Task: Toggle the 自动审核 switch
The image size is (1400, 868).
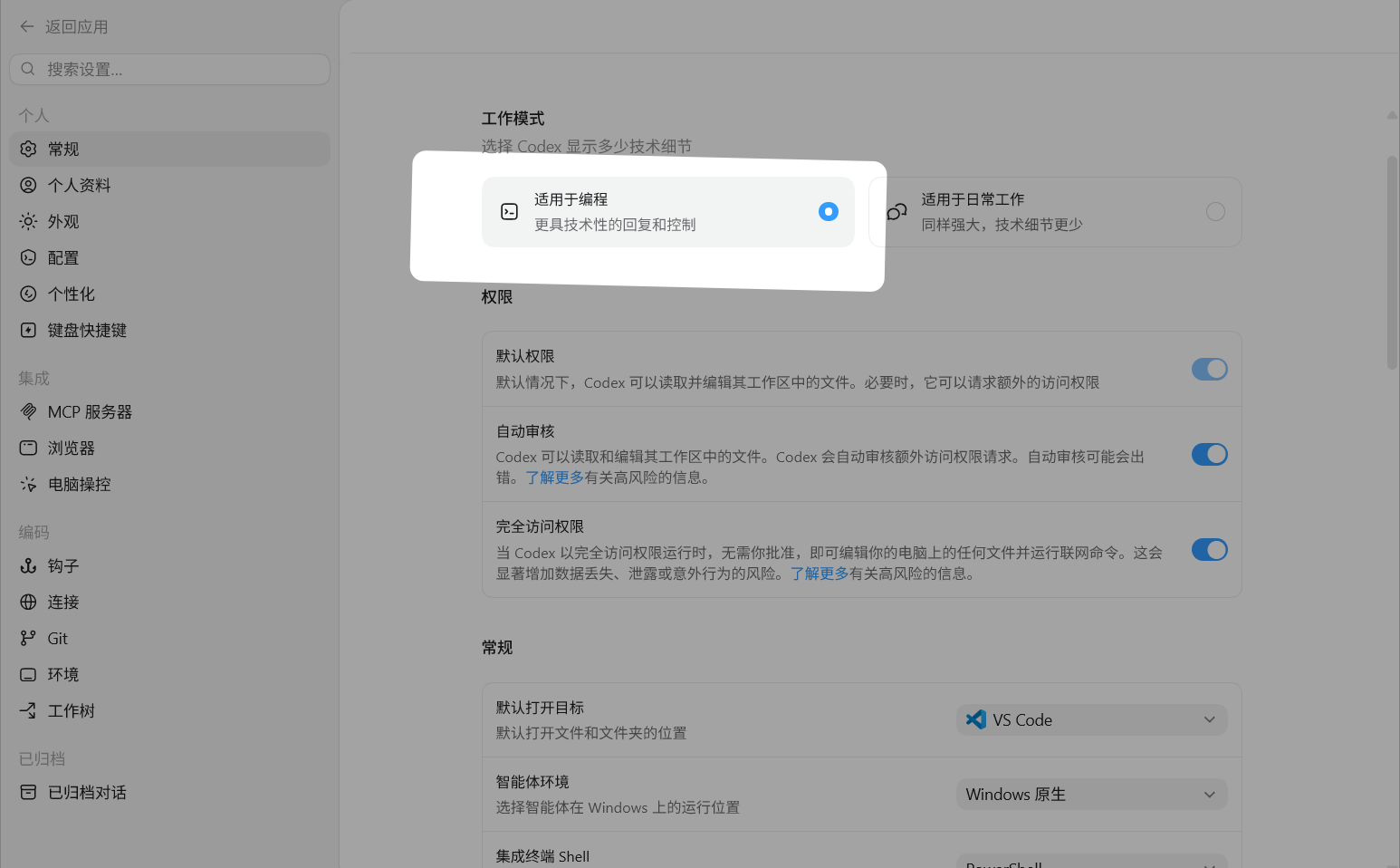Action: tap(1210, 454)
